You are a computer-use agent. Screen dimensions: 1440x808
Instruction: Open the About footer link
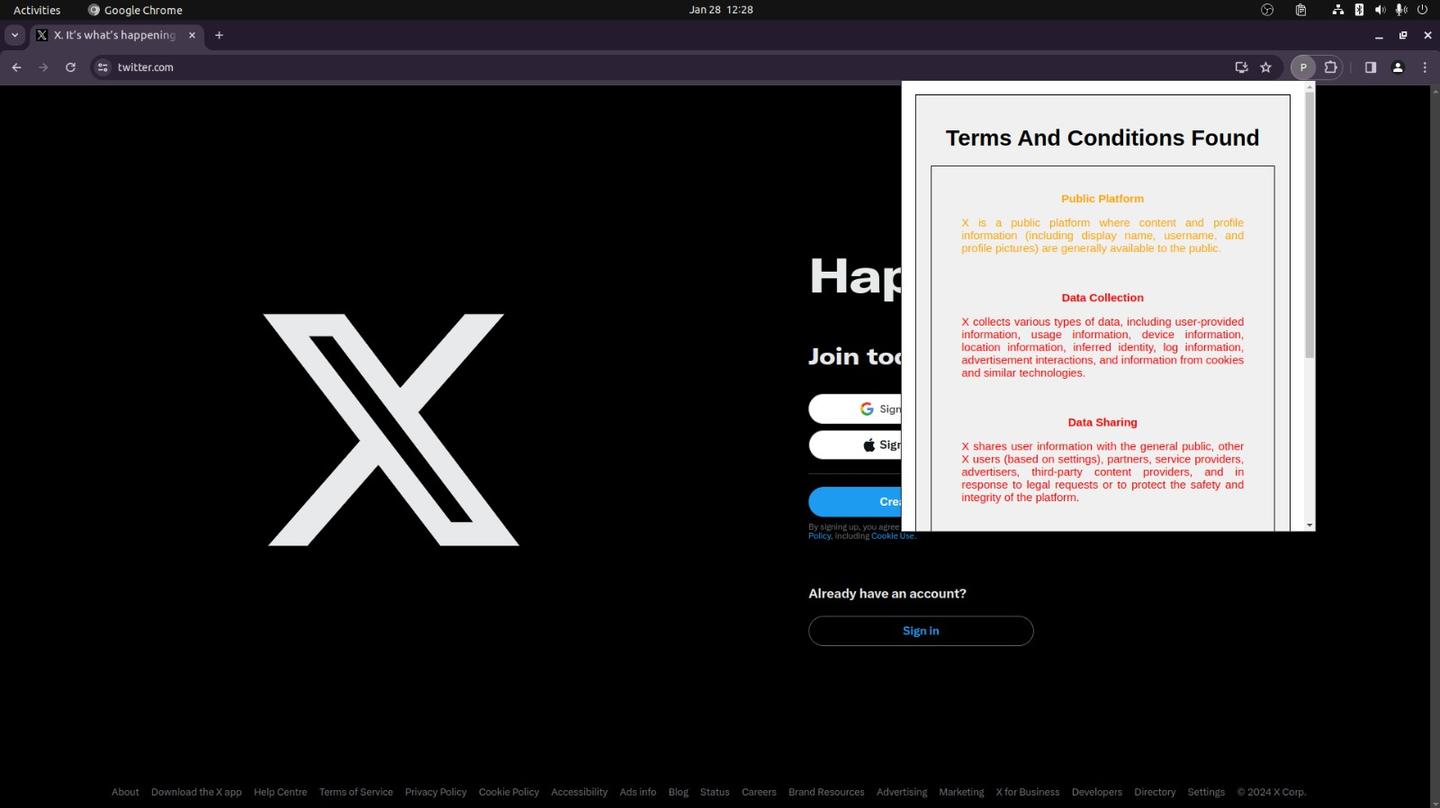pos(125,792)
